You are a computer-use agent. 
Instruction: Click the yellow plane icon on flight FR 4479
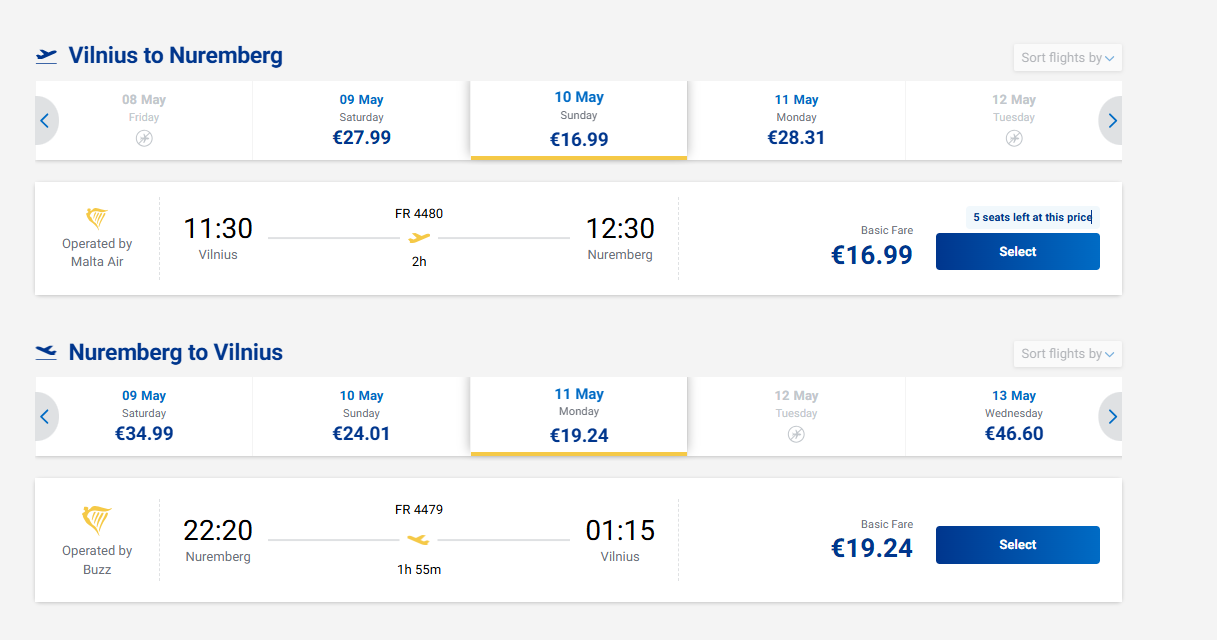[419, 540]
